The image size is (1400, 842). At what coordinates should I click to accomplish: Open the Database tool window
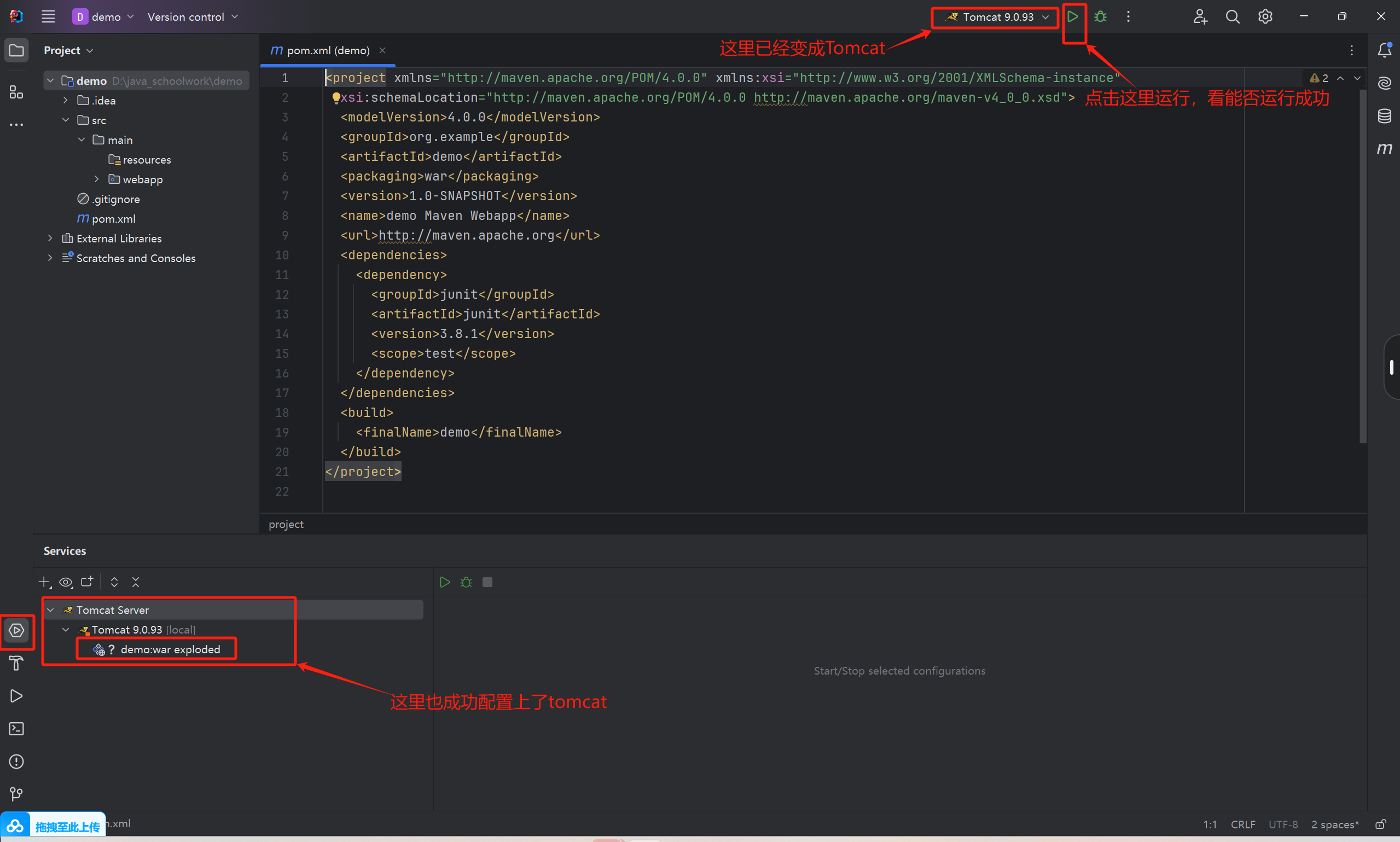point(1384,117)
